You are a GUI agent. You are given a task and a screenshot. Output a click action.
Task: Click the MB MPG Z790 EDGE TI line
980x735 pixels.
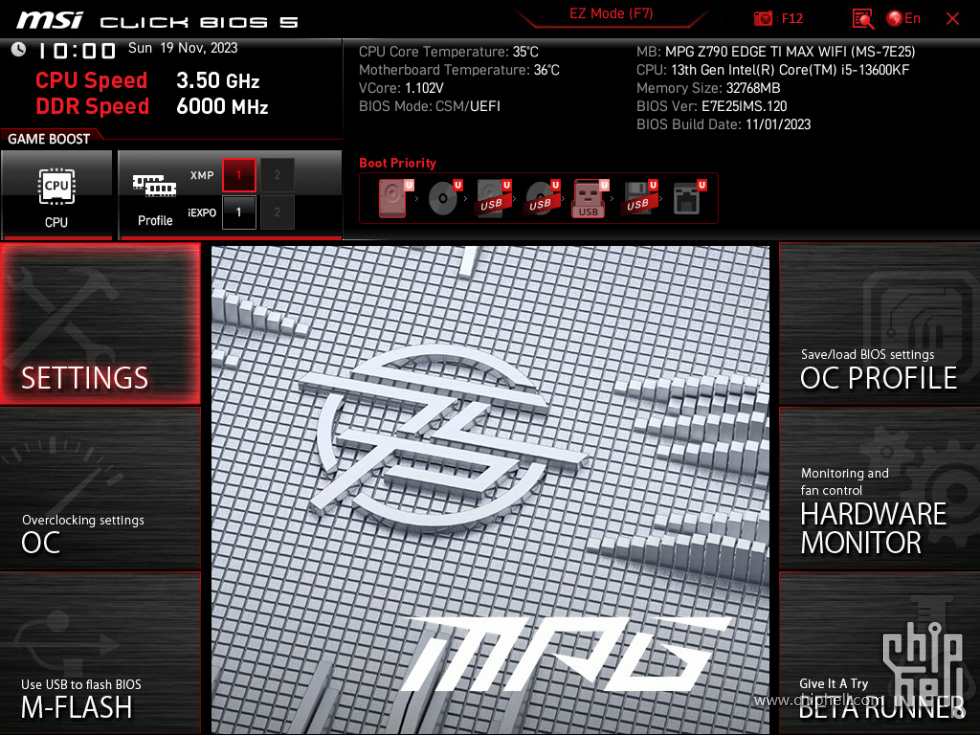coord(775,52)
